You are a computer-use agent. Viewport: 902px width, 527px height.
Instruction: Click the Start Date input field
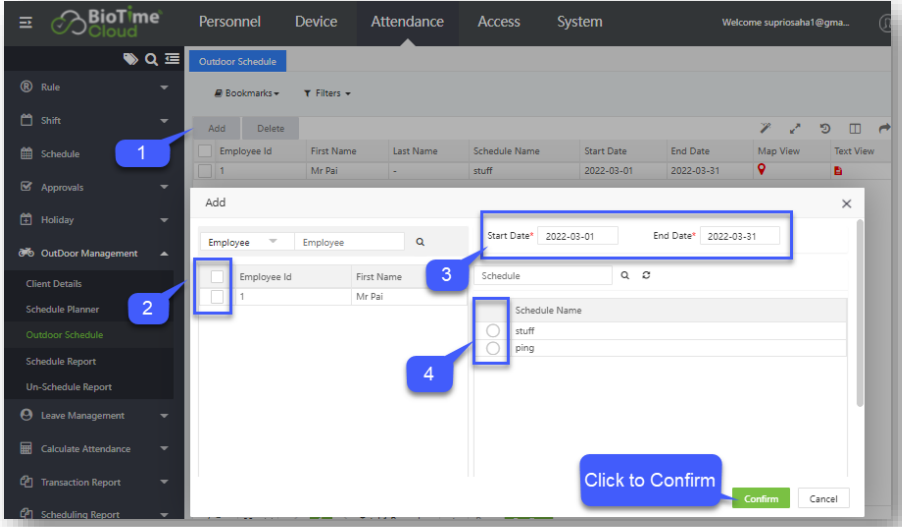(x=577, y=236)
